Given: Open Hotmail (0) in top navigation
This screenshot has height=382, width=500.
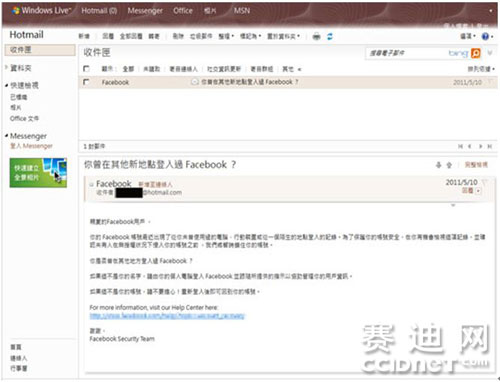Looking at the screenshot, I should point(99,11).
